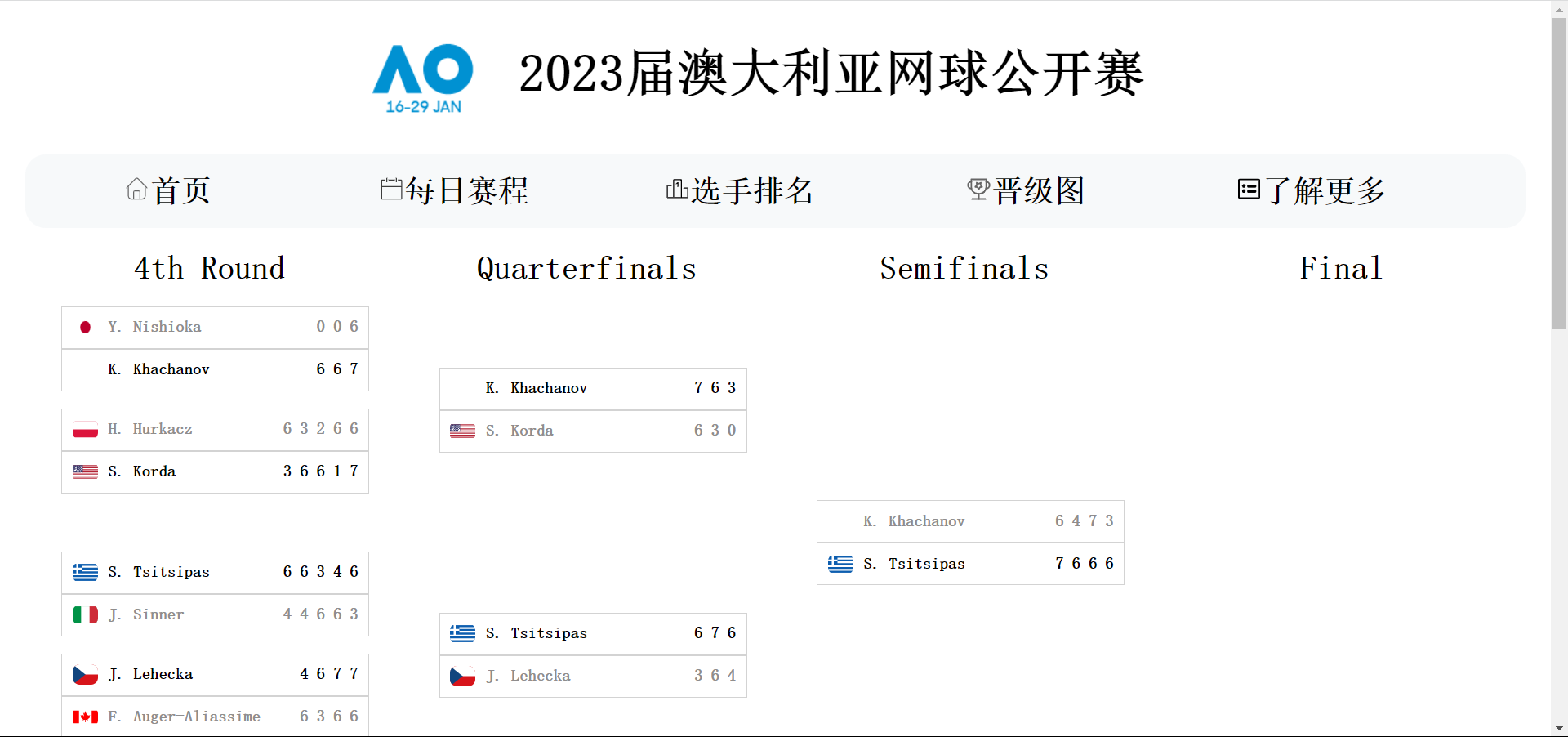Viewport: 1568px width, 737px height.
Task: Click the ranking podium icon
Action: pyautogui.click(x=677, y=190)
